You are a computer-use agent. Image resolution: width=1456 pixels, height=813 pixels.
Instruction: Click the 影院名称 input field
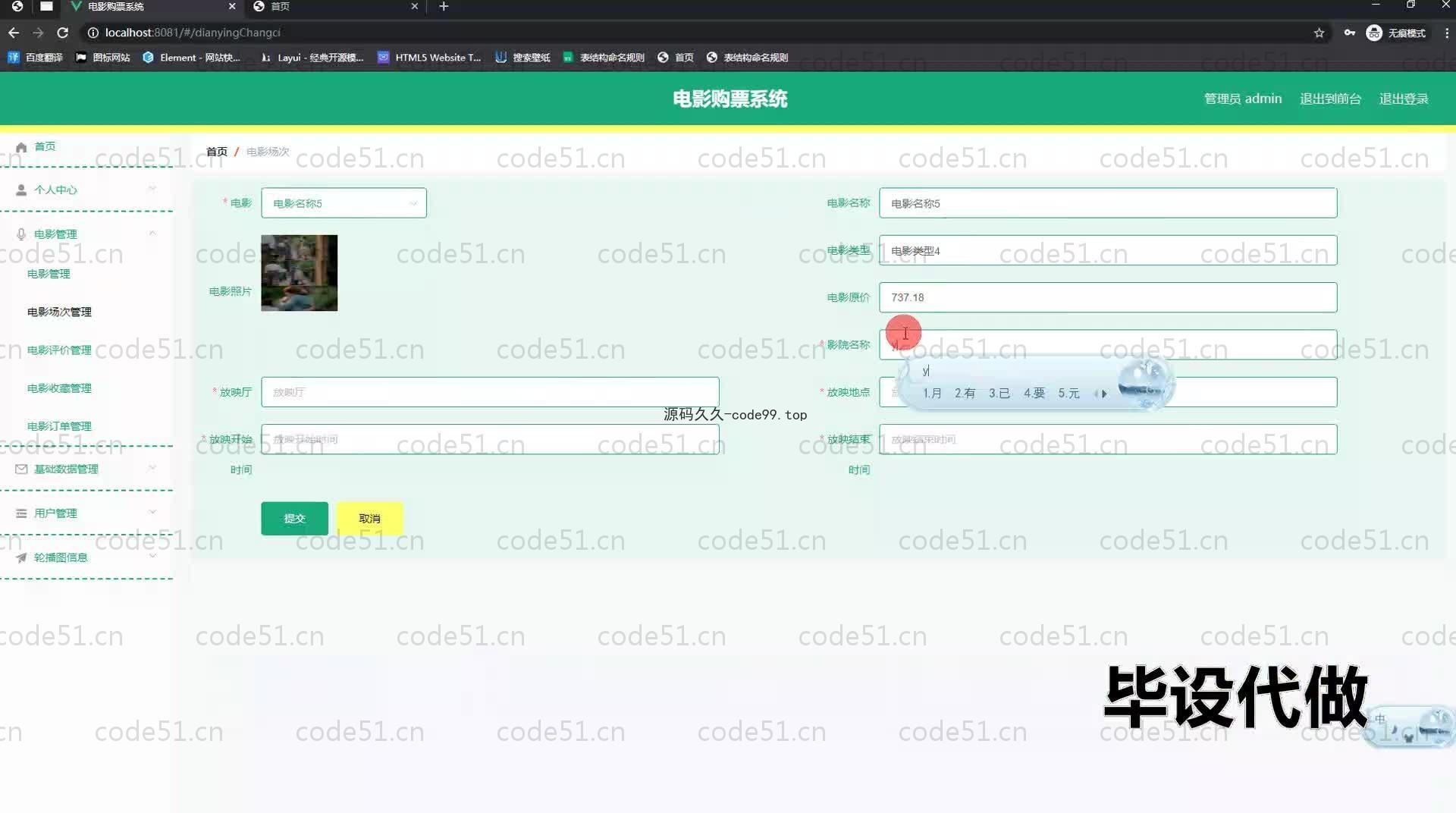(1107, 344)
